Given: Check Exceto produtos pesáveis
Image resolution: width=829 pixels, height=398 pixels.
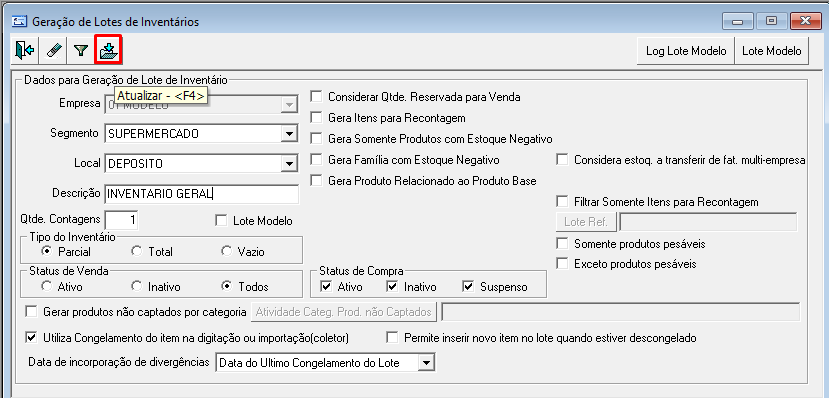Looking at the screenshot, I should click(x=562, y=263).
